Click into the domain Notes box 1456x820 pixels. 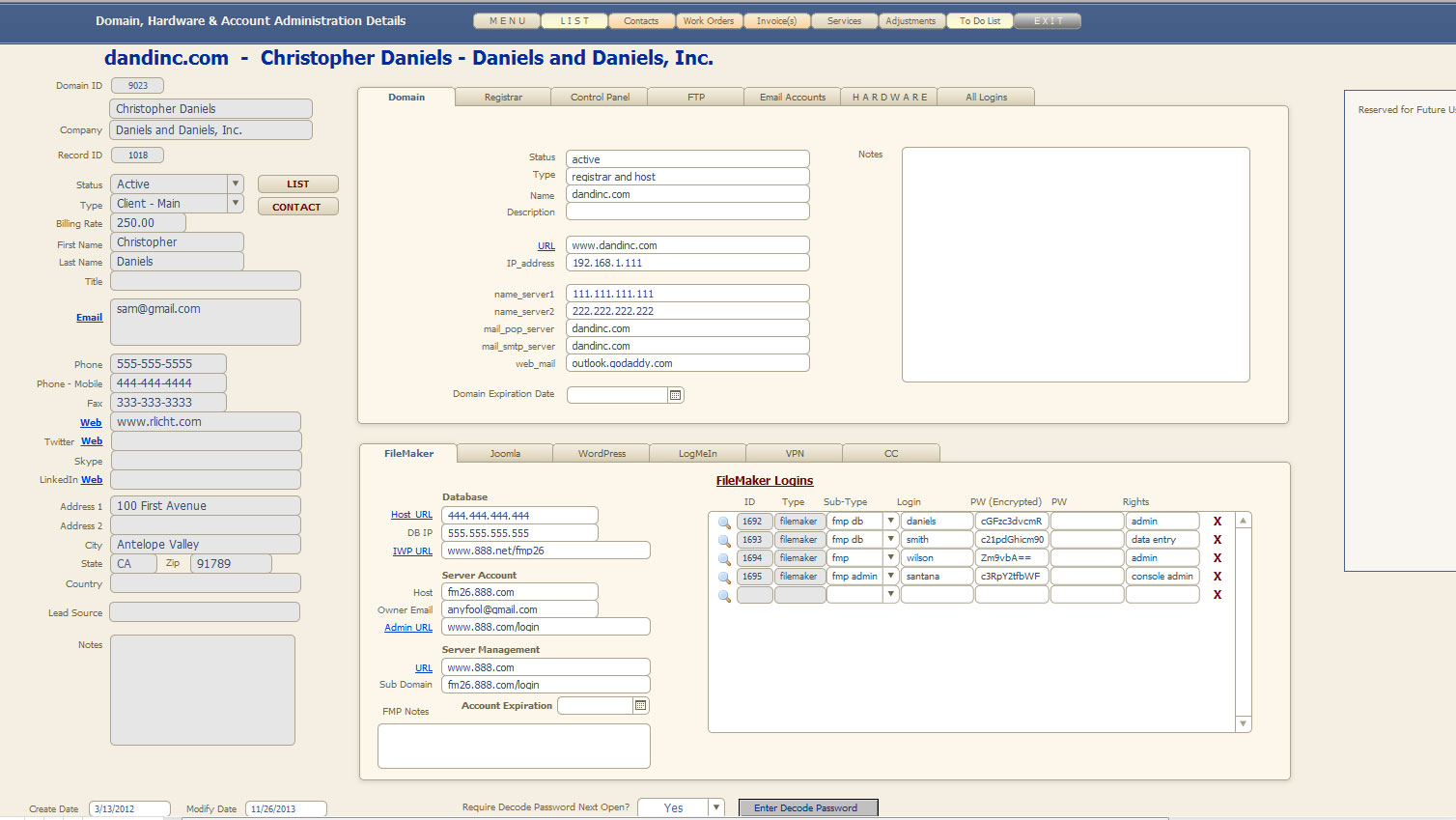[1076, 265]
